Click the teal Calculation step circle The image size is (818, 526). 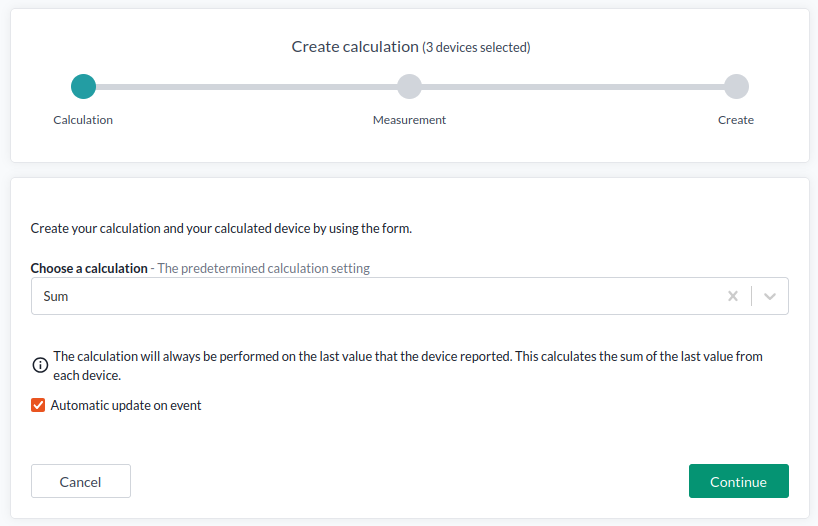[84, 87]
